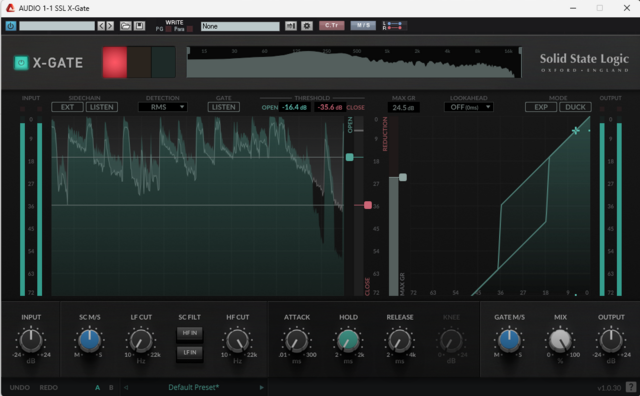Image resolution: width=640 pixels, height=396 pixels.
Task: Click the M/S button in host toolbar
Action: coord(363,26)
